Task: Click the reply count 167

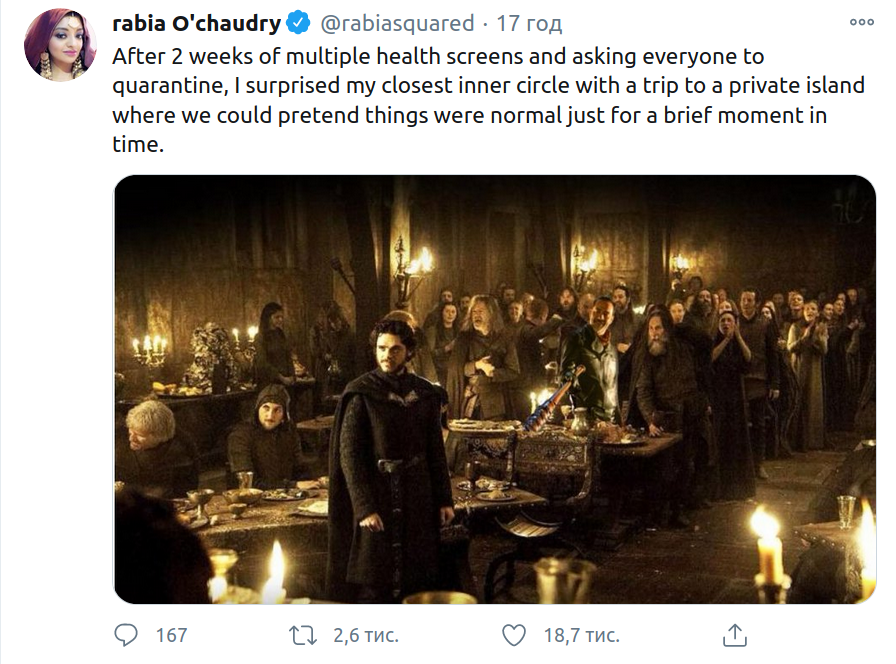Action: point(171,635)
